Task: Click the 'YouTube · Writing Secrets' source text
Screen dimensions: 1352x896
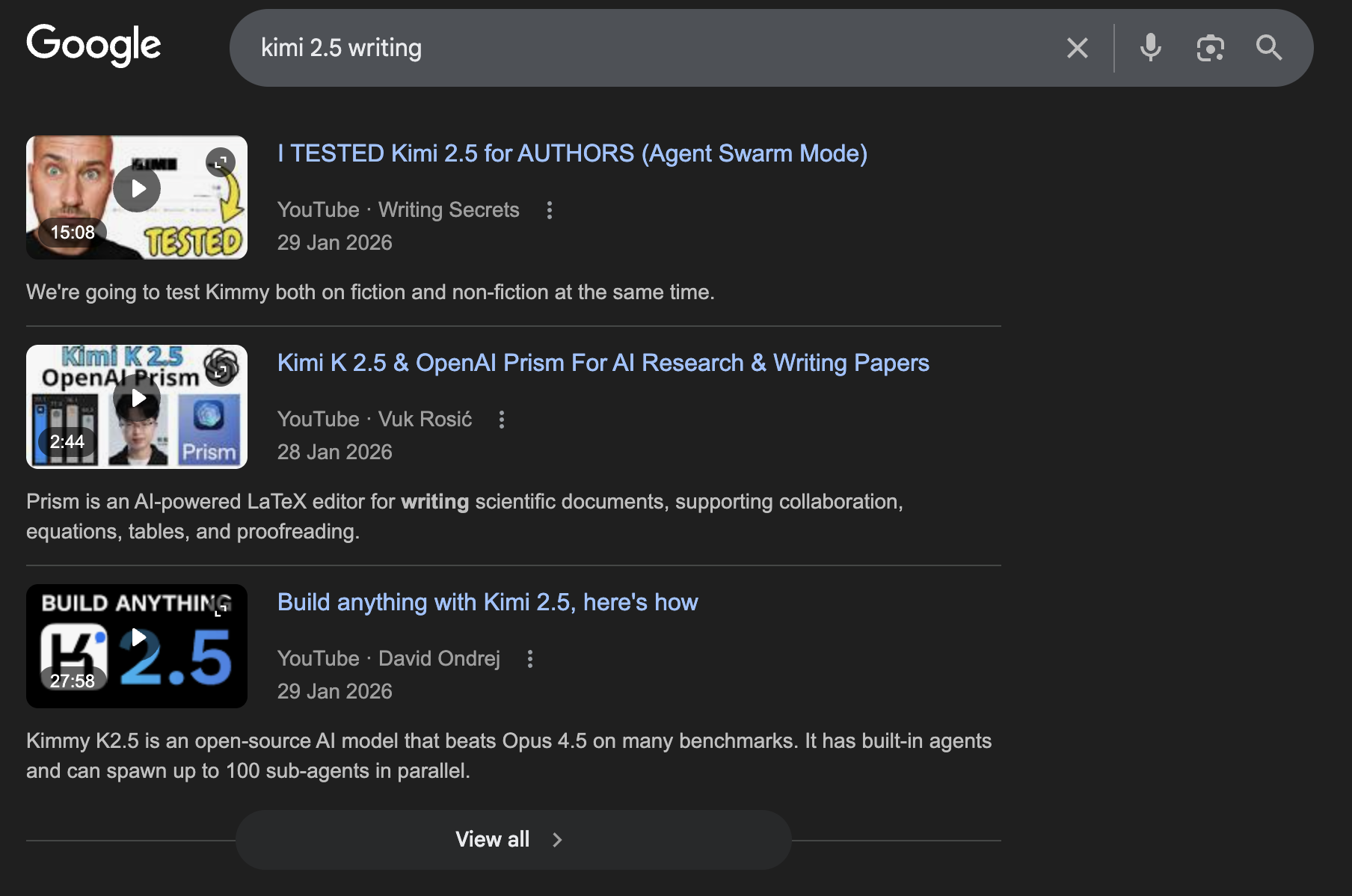Action: (x=398, y=209)
